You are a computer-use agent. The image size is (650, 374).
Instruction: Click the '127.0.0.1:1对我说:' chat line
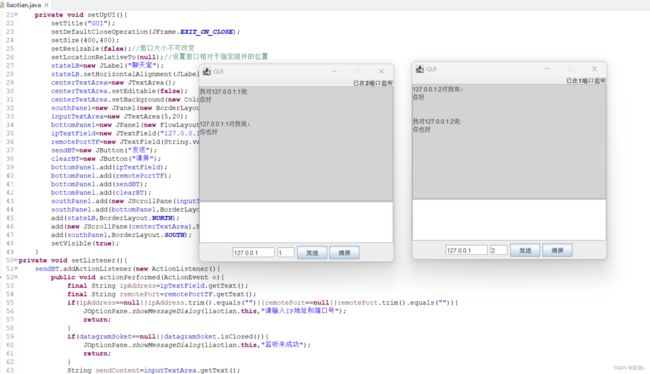point(225,124)
